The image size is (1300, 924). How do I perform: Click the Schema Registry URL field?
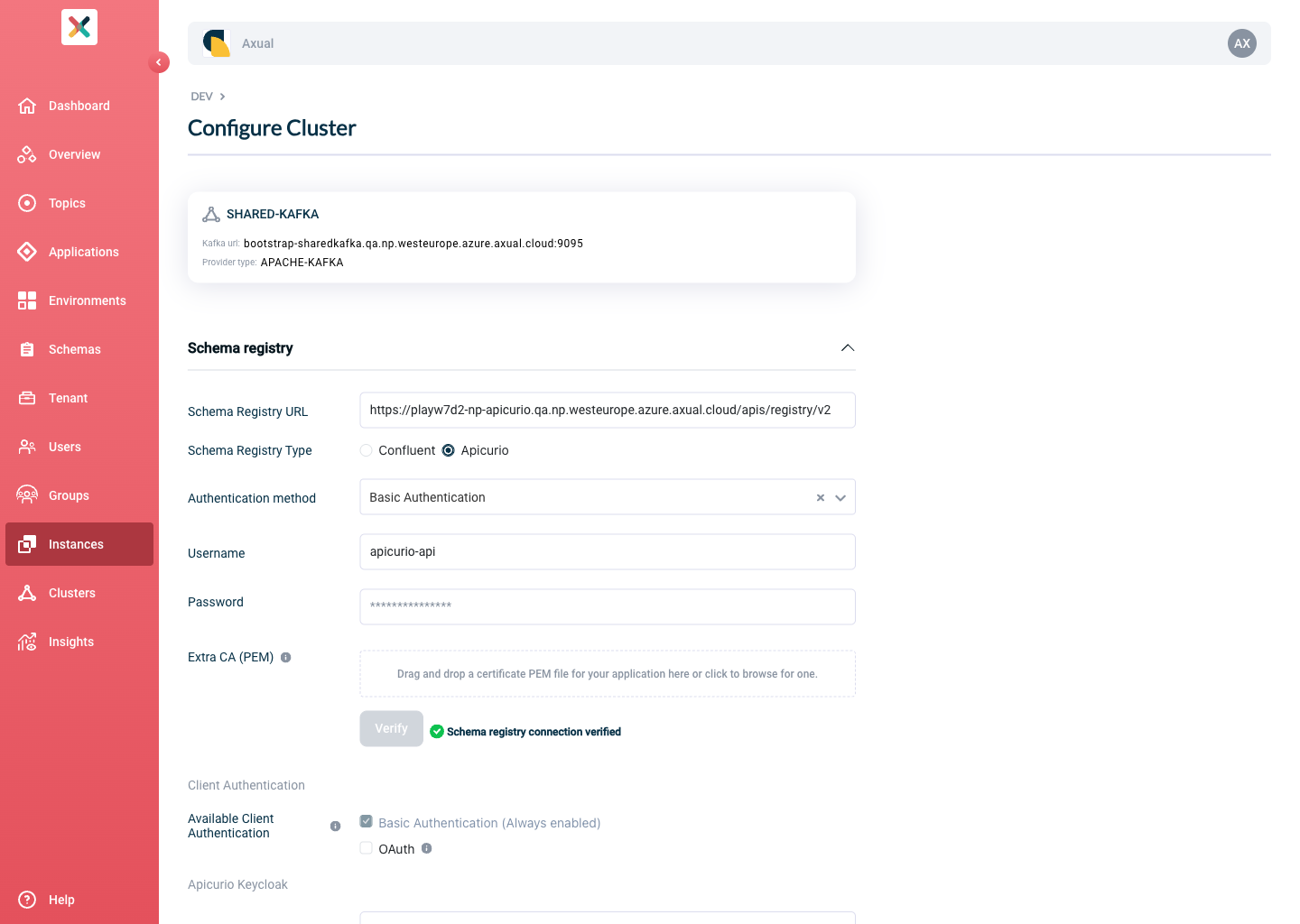(608, 410)
